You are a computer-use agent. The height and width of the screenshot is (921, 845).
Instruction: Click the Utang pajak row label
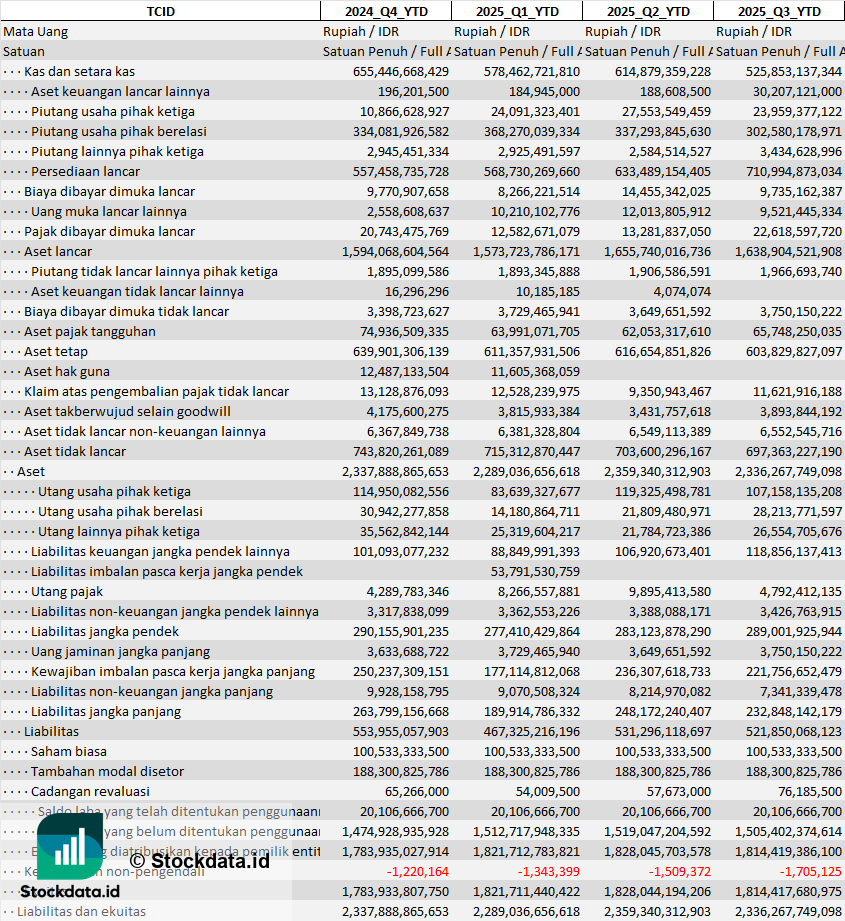coord(67,590)
